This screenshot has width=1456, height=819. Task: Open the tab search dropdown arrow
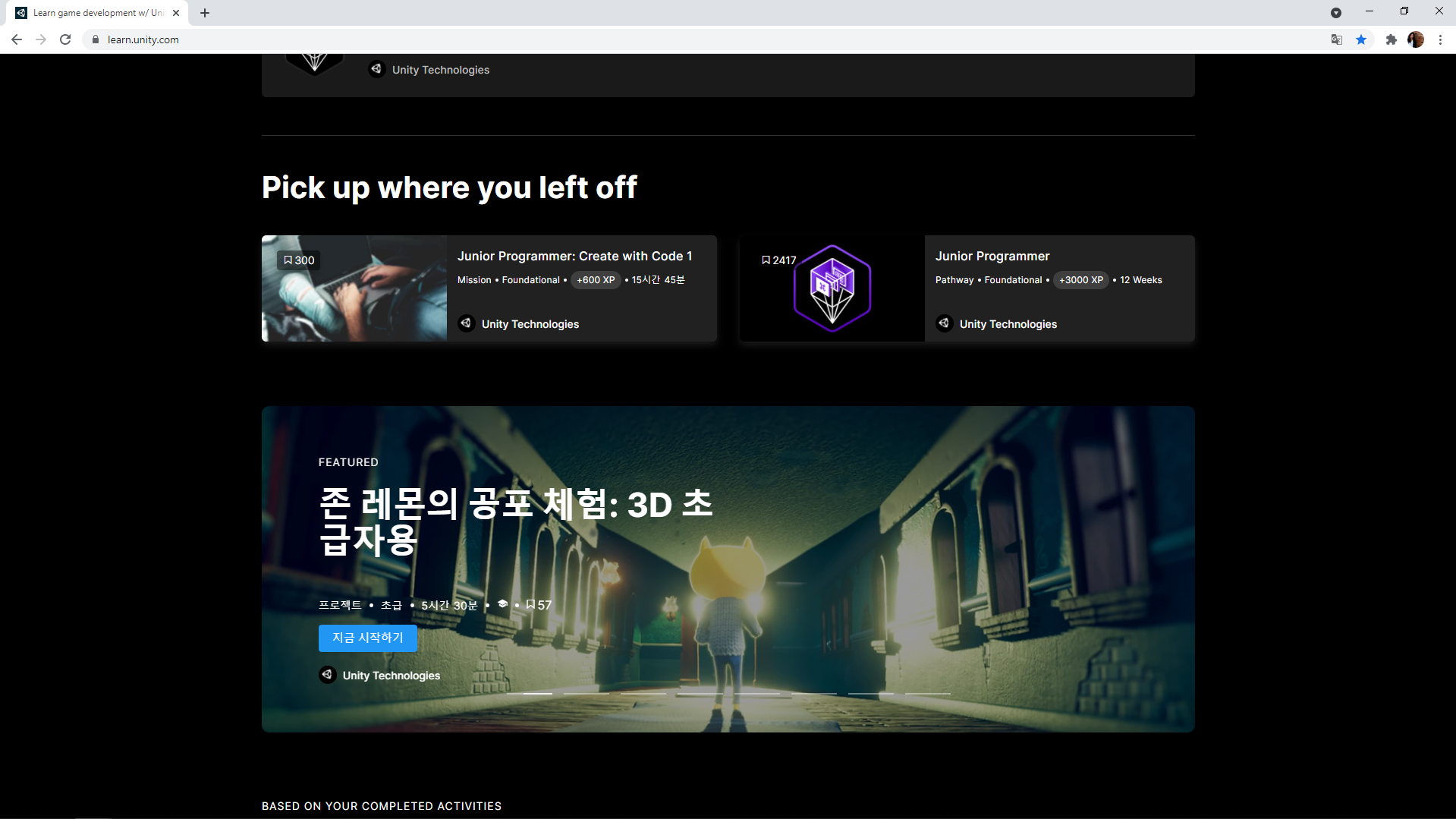click(x=1336, y=12)
